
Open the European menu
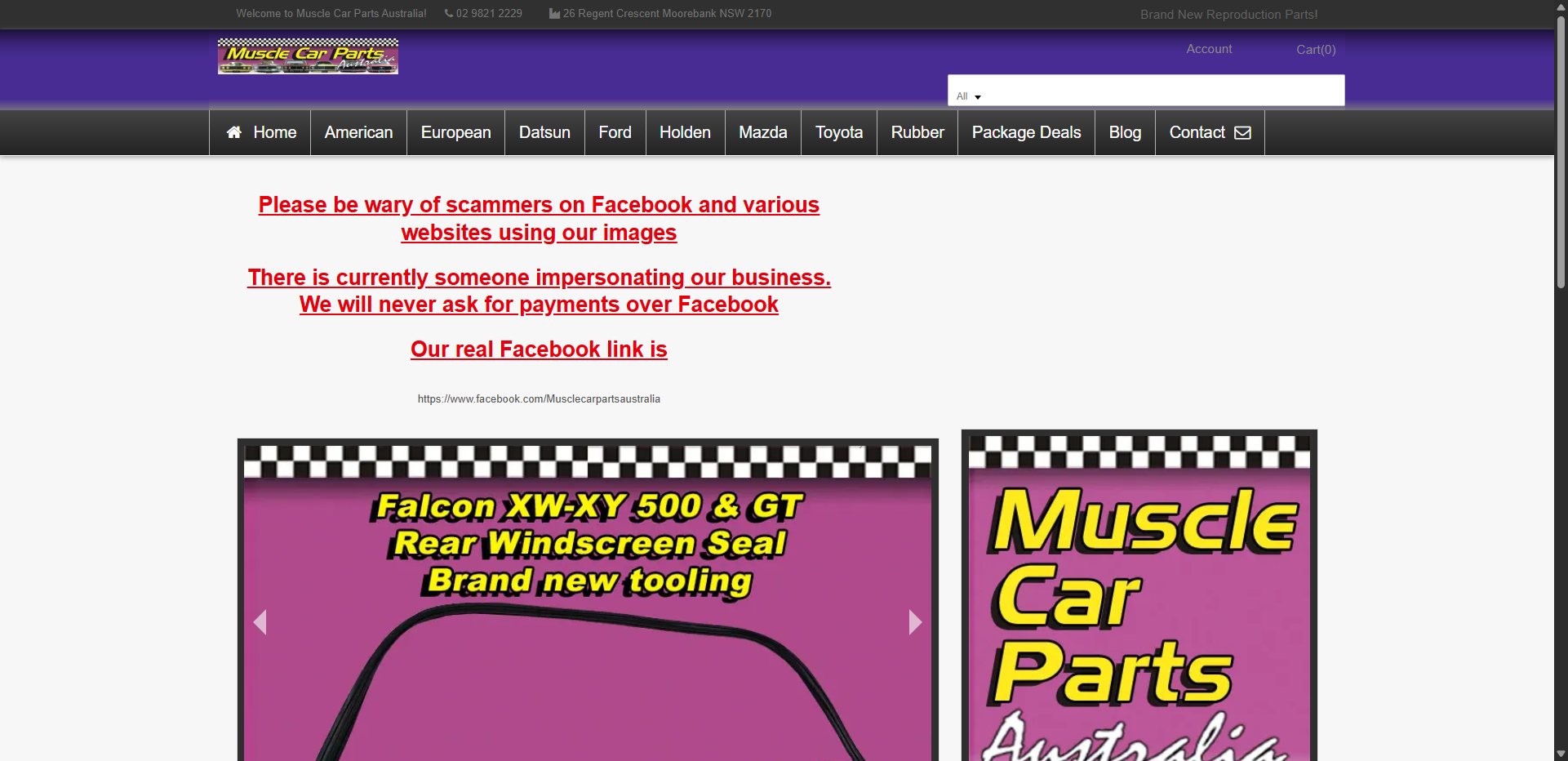455,132
